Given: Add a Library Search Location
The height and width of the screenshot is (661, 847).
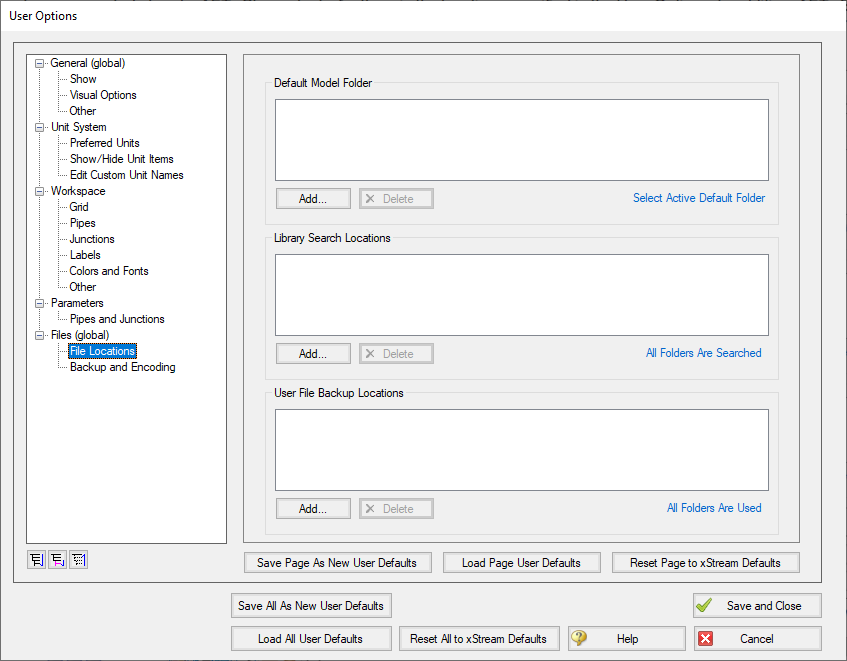Looking at the screenshot, I should (x=313, y=354).
